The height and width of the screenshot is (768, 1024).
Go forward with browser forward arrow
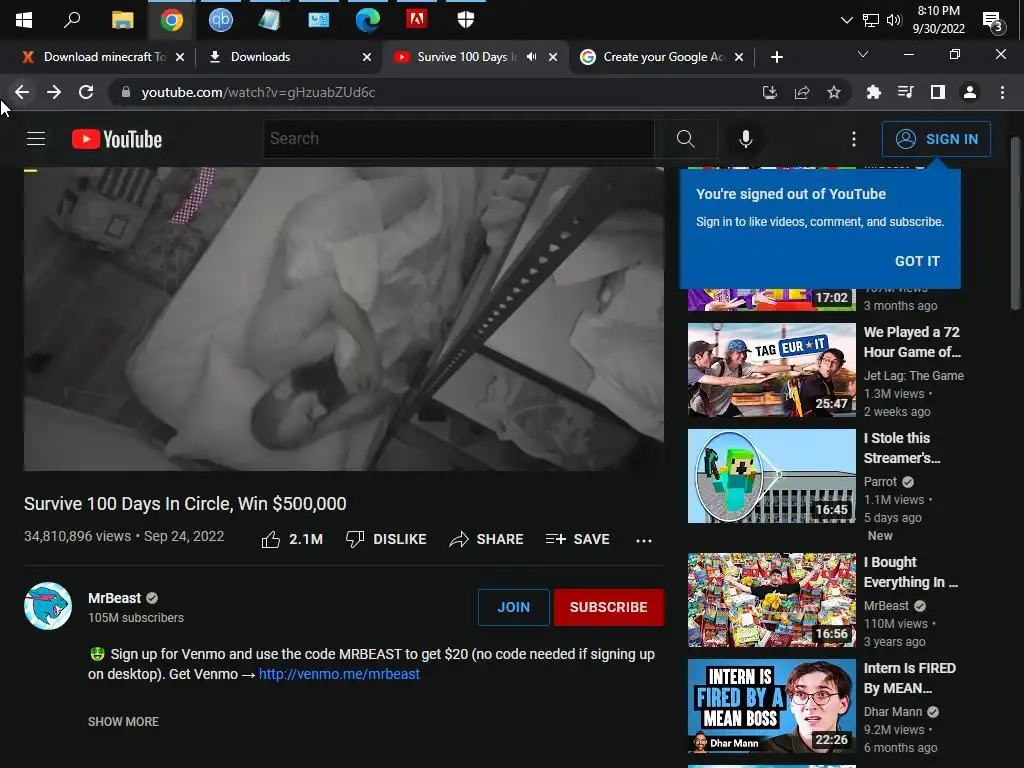54,92
